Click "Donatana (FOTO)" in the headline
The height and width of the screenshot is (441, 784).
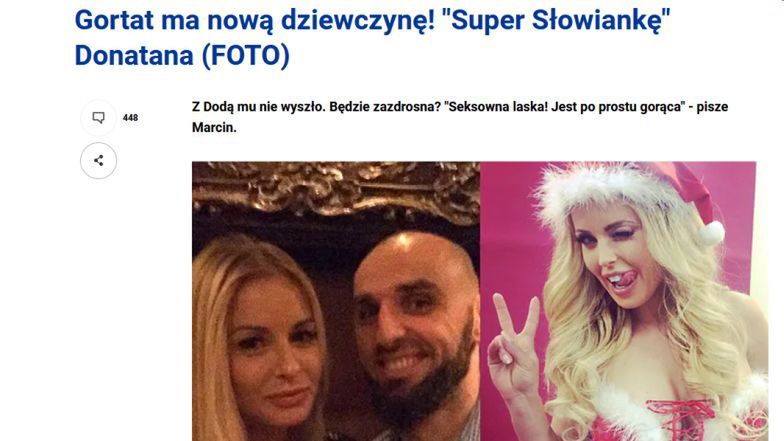point(182,55)
